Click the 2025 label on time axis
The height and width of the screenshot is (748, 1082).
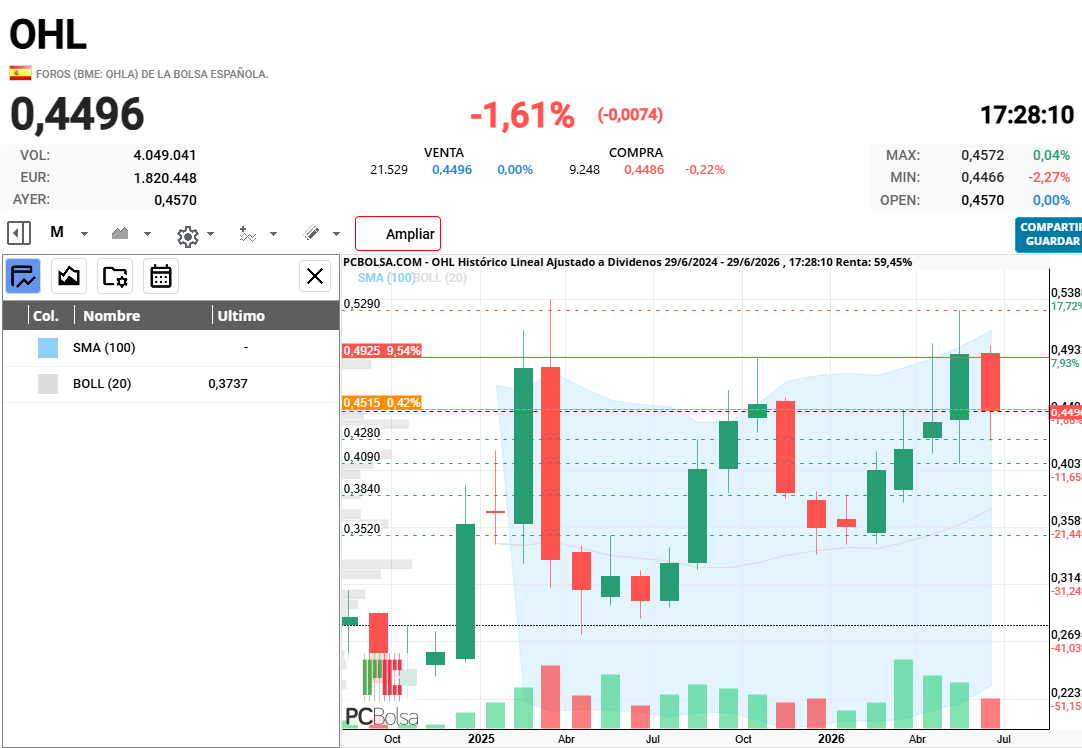(481, 738)
